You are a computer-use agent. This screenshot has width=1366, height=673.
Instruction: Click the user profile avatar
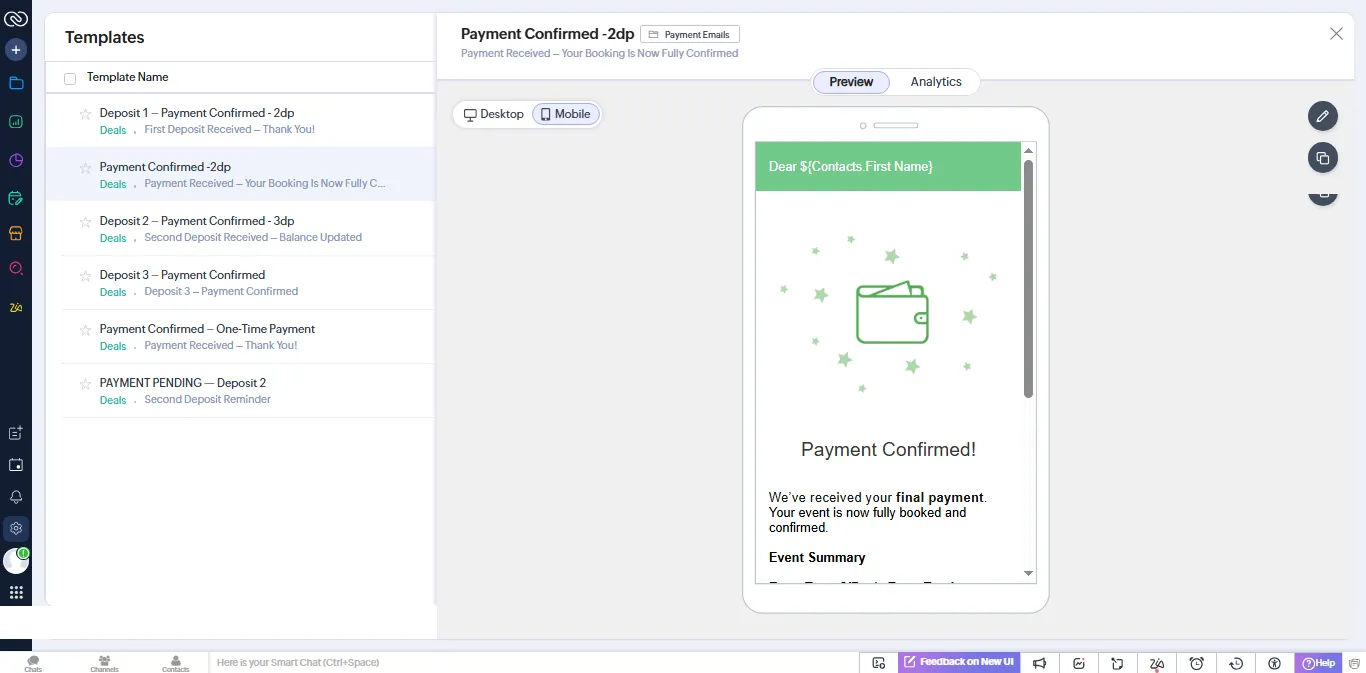[x=16, y=561]
